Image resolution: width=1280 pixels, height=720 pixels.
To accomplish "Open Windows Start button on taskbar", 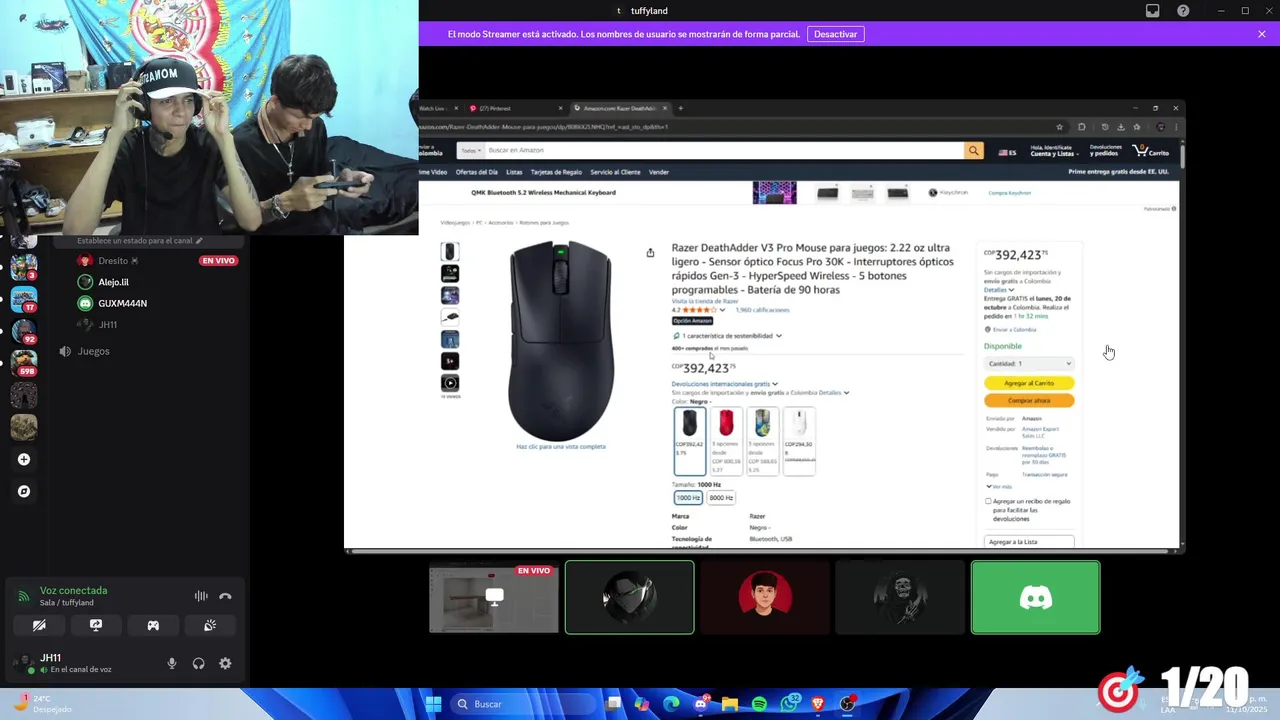I will (433, 704).
